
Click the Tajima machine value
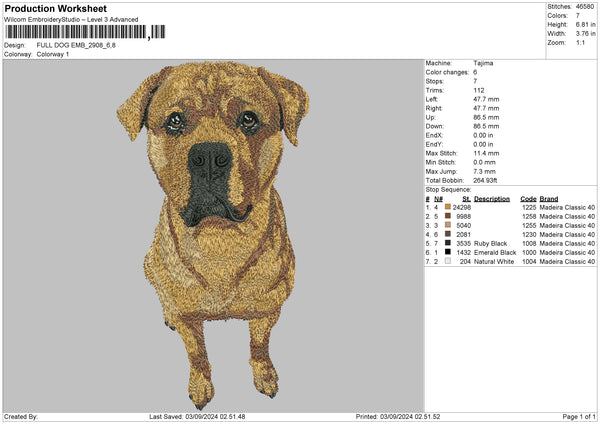click(x=483, y=63)
